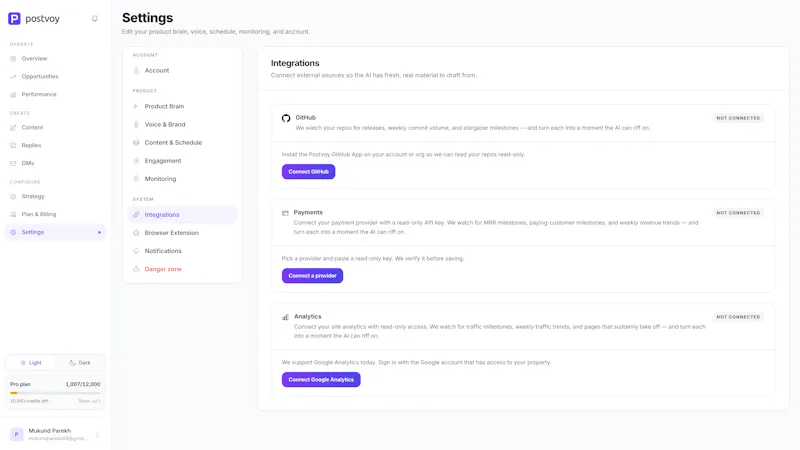Click the Pro plan credits progress bar
This screenshot has width=800, height=450.
55,393
